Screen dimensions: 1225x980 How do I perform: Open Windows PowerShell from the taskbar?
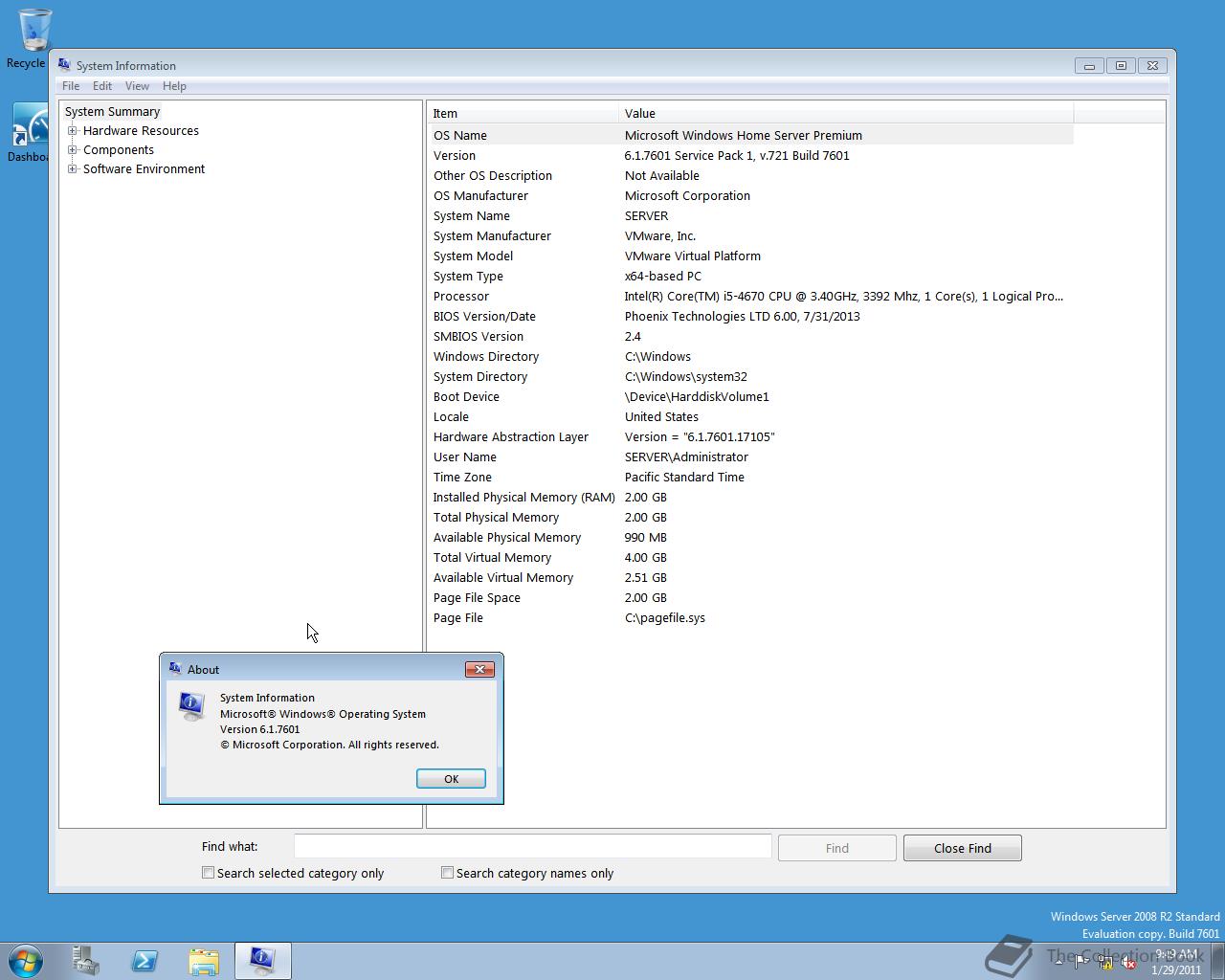(x=145, y=961)
